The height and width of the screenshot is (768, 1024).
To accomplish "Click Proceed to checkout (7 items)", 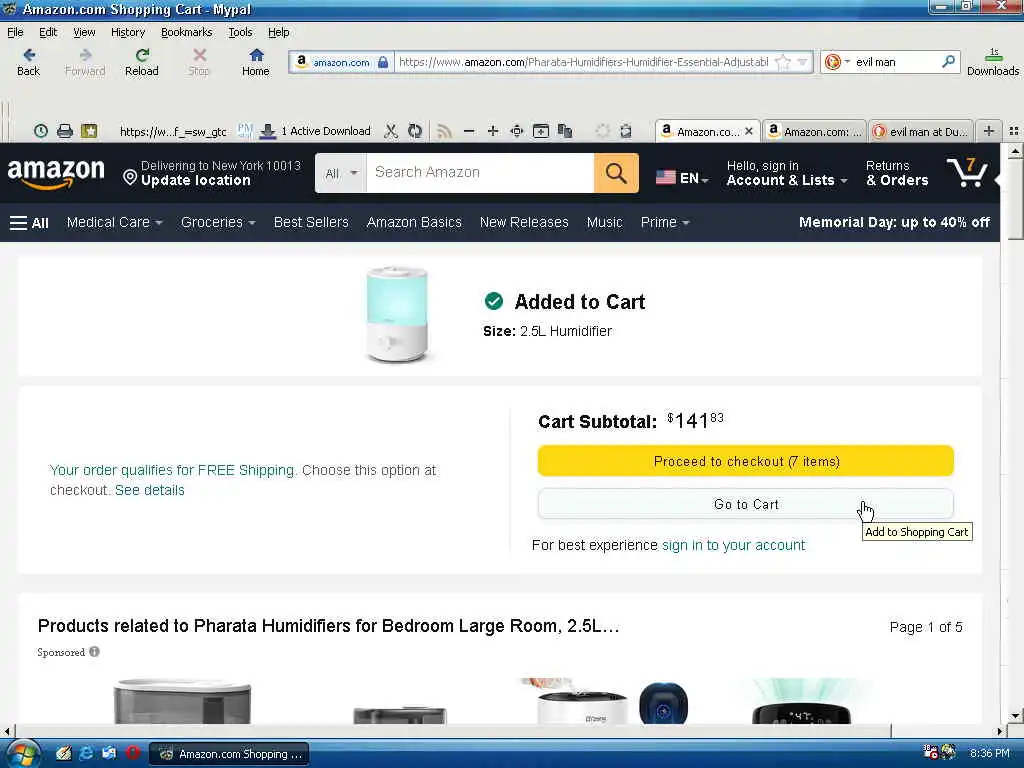I will 746,461.
